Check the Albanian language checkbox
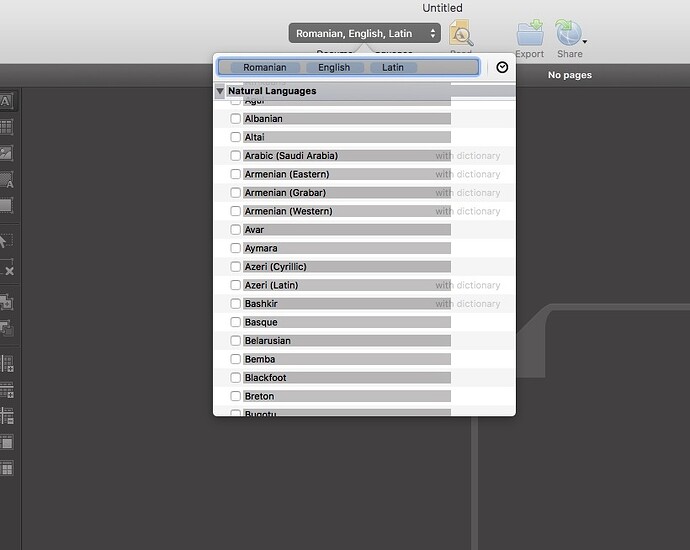This screenshot has height=550, width=690. point(236,119)
